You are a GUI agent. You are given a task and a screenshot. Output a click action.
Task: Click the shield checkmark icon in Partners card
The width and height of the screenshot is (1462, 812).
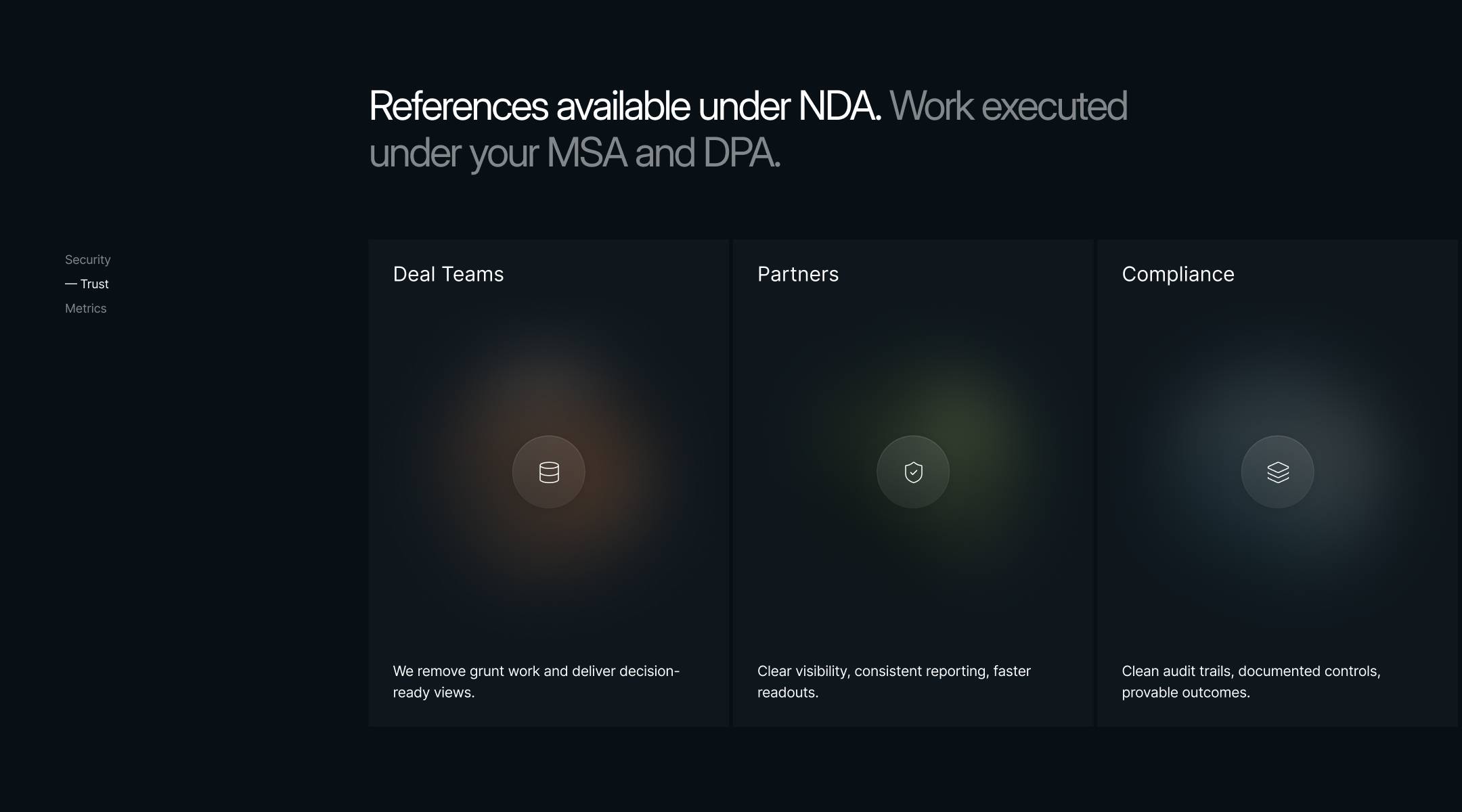click(913, 472)
